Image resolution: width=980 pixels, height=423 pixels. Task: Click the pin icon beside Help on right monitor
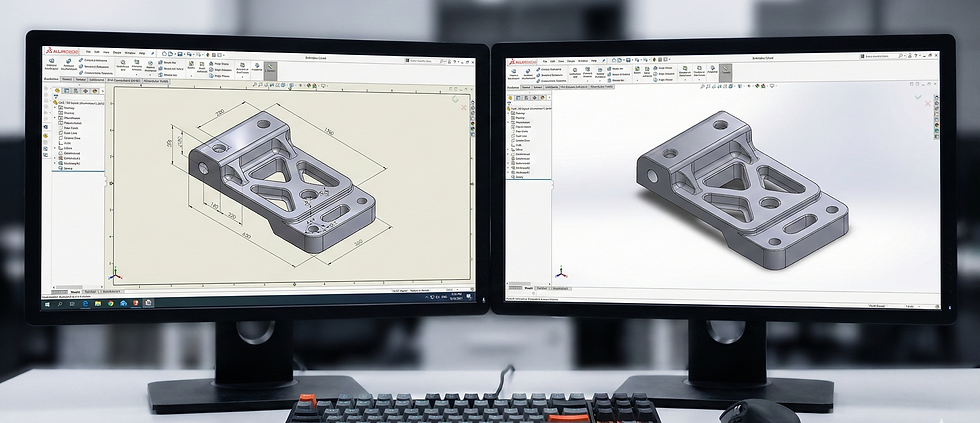[x=604, y=60]
